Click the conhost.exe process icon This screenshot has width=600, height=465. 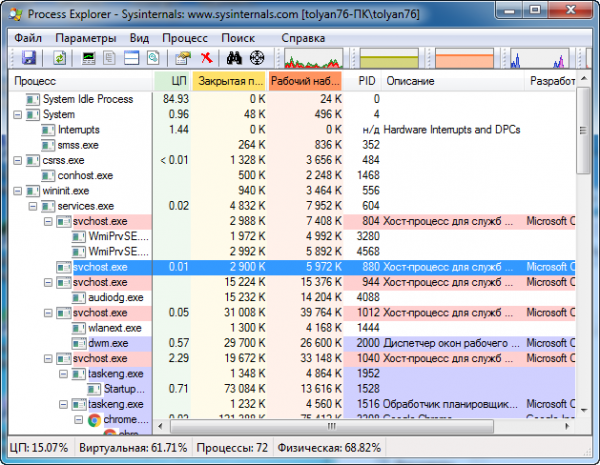pyautogui.click(x=48, y=176)
